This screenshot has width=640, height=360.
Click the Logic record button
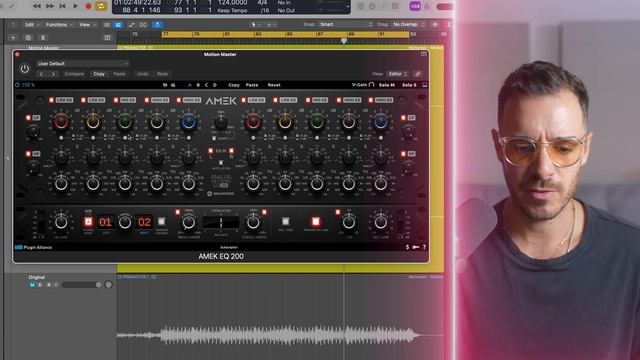(x=88, y=6)
